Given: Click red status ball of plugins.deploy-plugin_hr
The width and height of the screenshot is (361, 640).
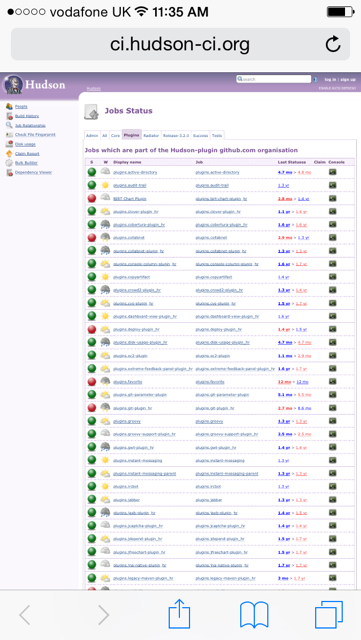Looking at the screenshot, I should click(x=92, y=329).
